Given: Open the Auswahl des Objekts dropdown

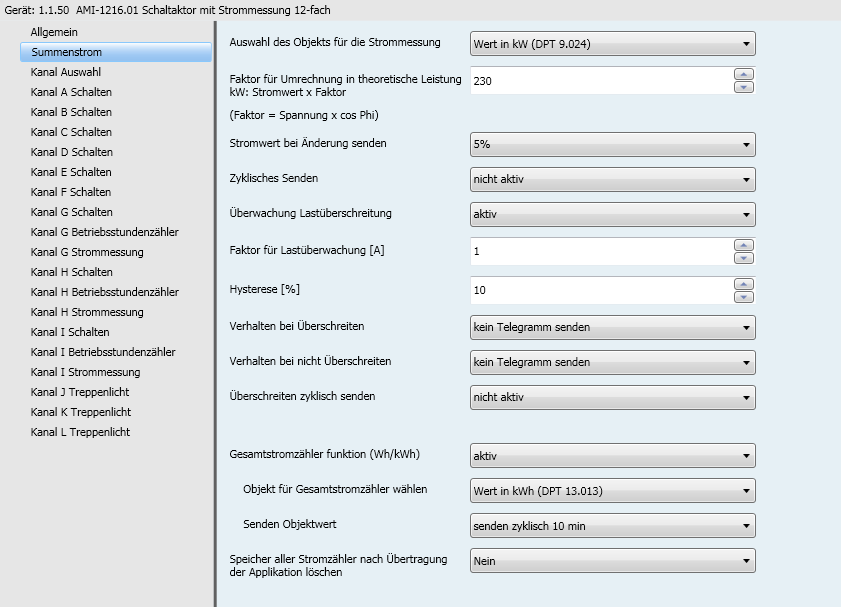Looking at the screenshot, I should click(x=612, y=44).
